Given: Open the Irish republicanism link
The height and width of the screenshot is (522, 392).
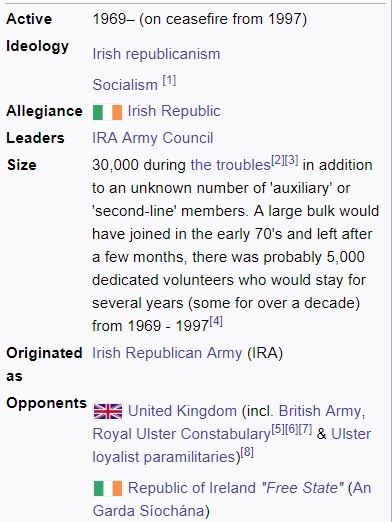Looking at the screenshot, I should 156,54.
